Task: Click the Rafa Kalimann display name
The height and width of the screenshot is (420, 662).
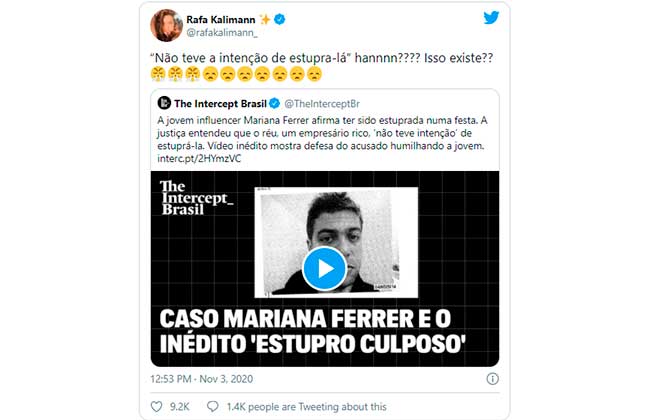Action: (x=221, y=19)
